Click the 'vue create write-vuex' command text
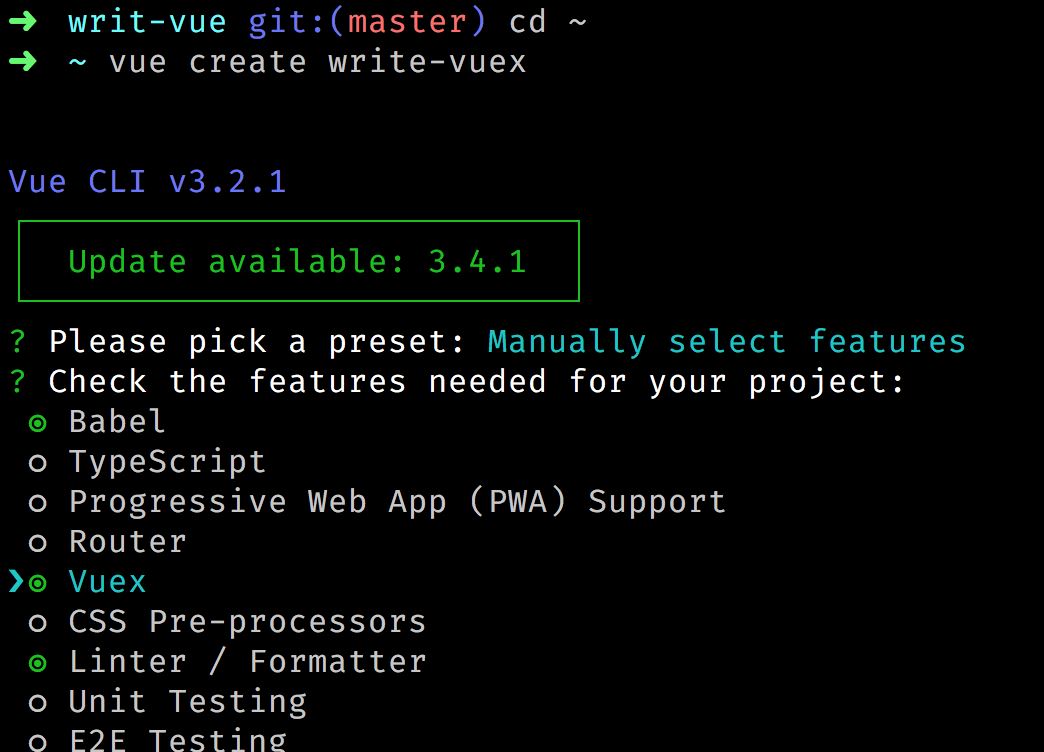The image size is (1044, 752). 317,62
